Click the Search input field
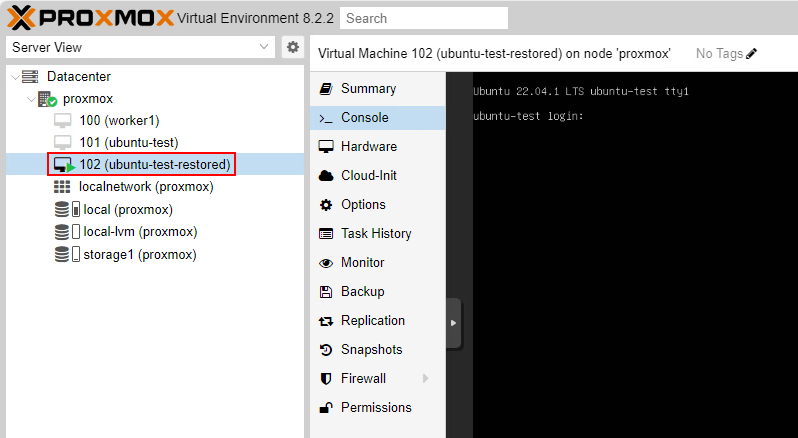 click(x=423, y=18)
